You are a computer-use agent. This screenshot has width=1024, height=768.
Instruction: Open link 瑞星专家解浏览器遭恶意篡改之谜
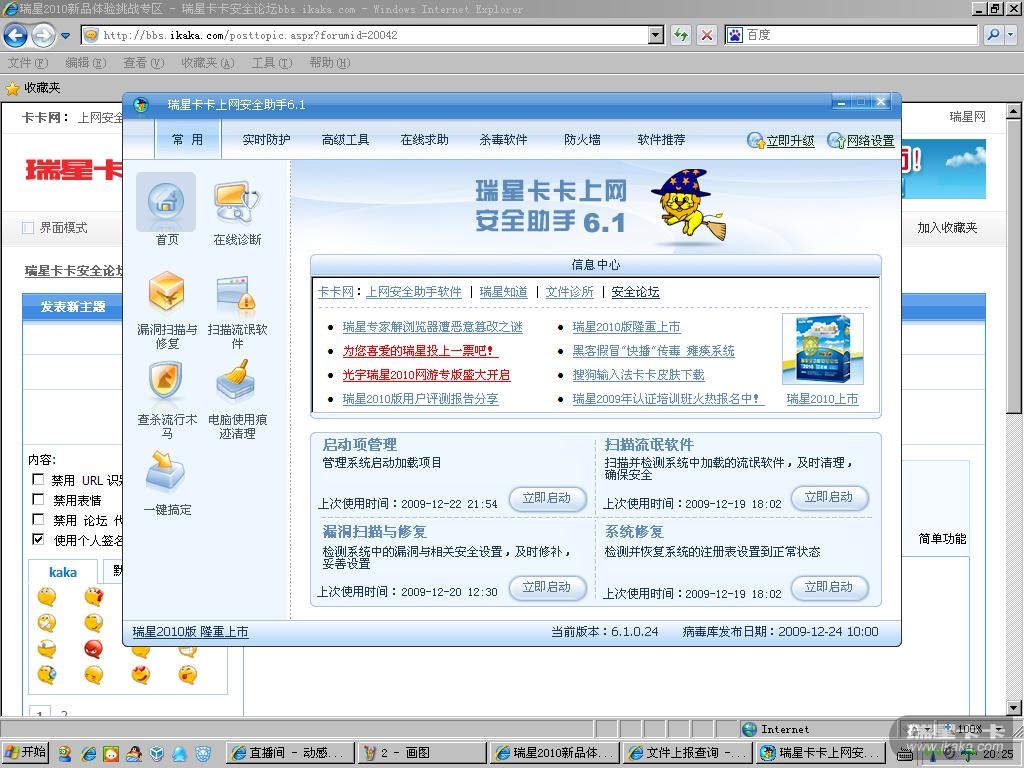coord(432,327)
